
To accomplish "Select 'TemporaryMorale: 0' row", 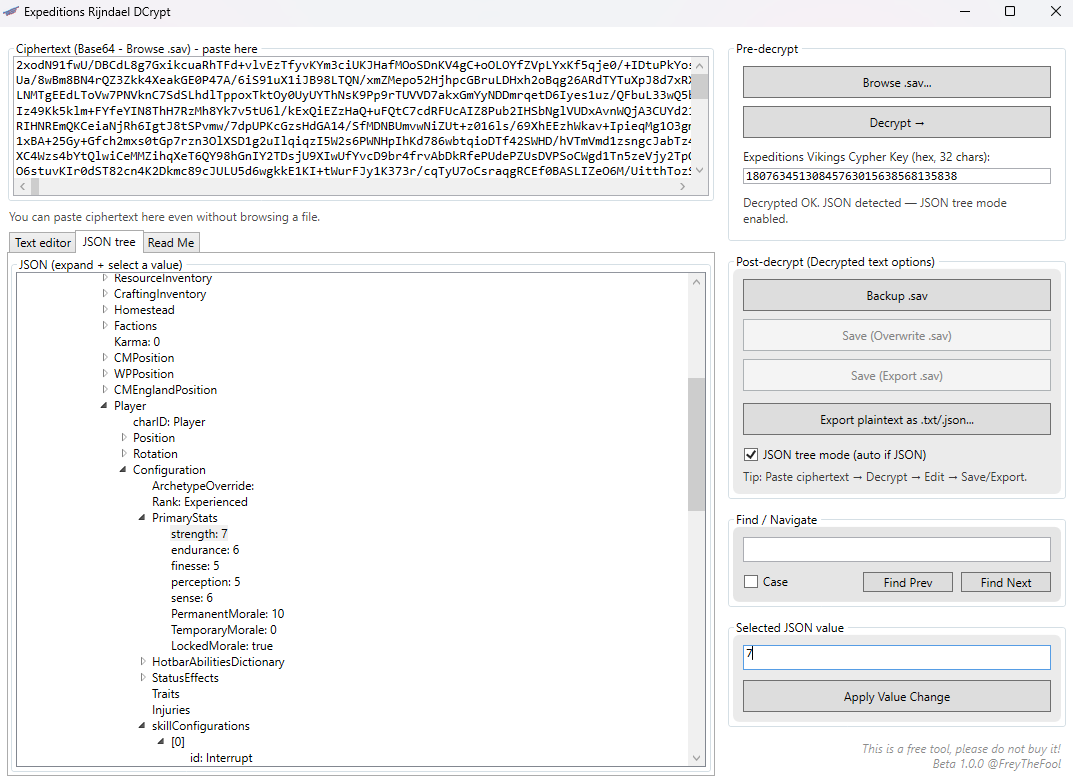I will point(224,630).
